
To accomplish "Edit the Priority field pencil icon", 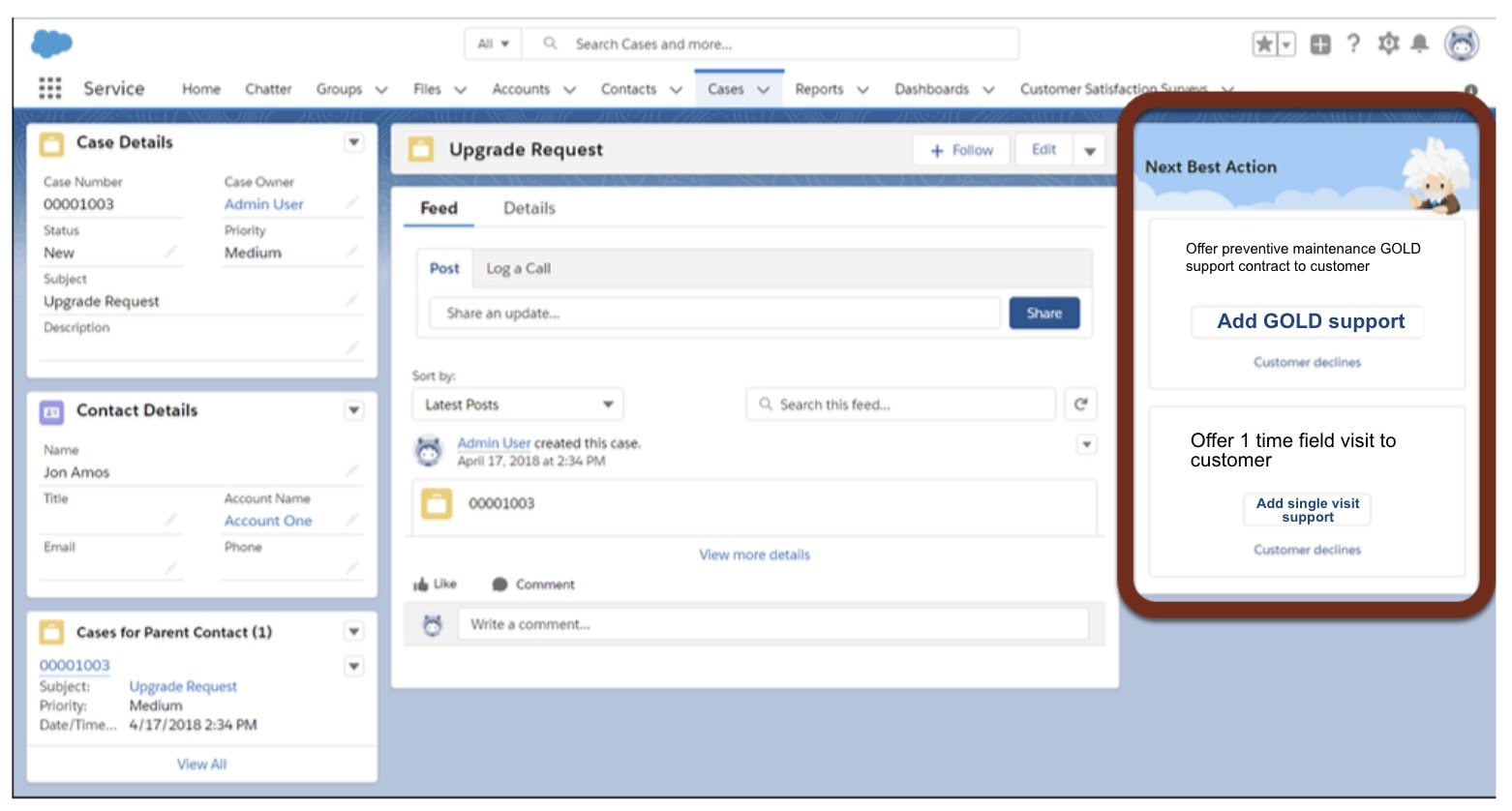I will pyautogui.click(x=351, y=252).
